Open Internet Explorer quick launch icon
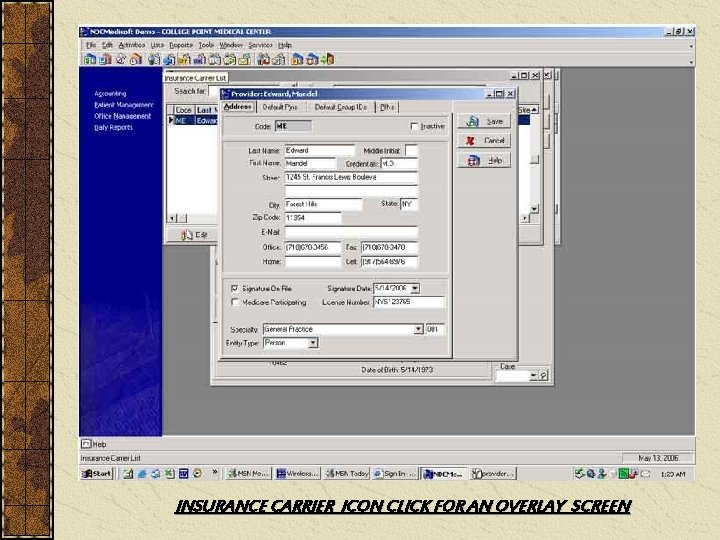Screen dimensions: 720x540 point(142,473)
